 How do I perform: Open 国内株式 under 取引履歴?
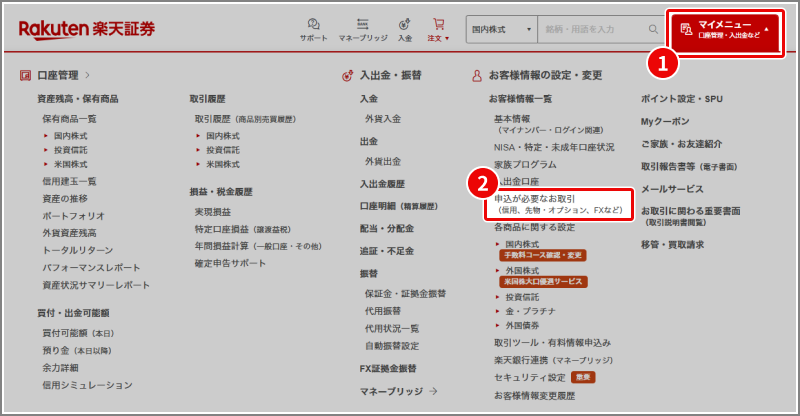tap(223, 136)
